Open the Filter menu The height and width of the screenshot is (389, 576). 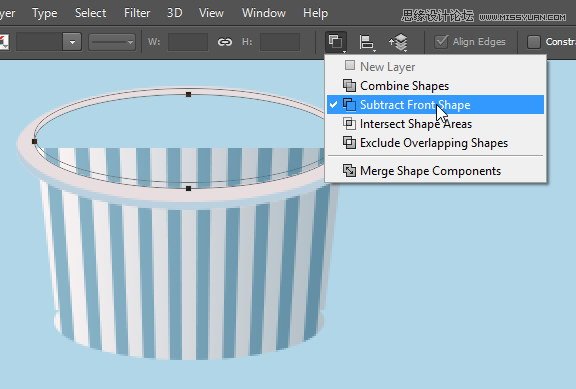coord(137,13)
